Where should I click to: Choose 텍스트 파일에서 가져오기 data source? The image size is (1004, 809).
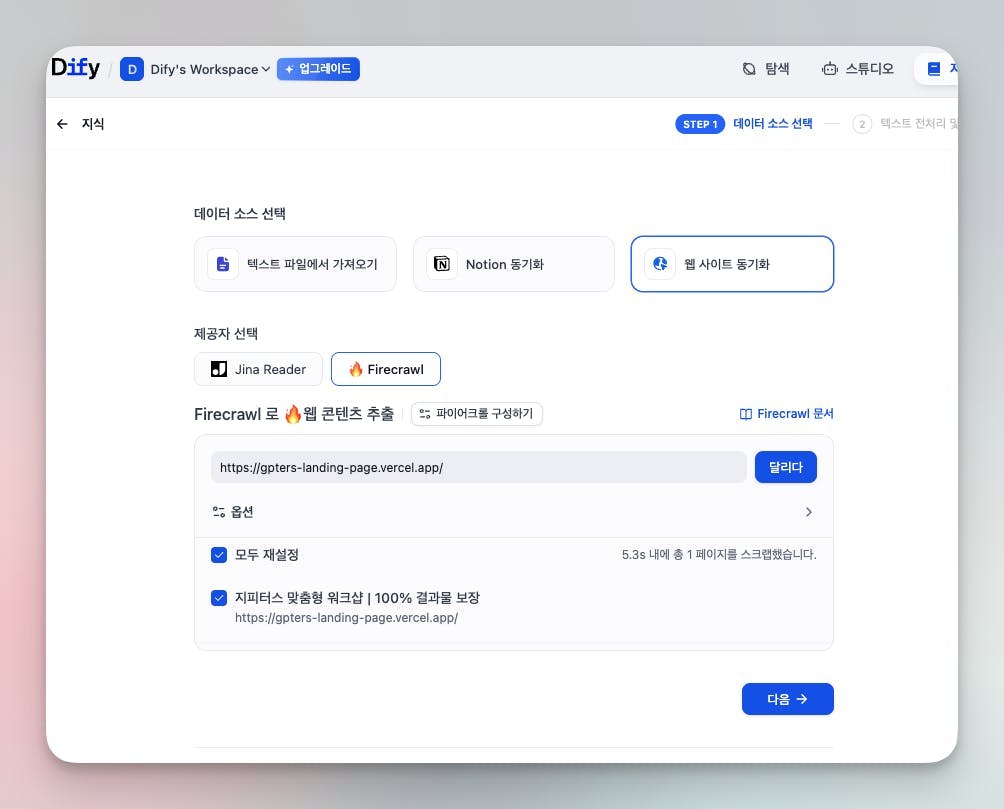coord(295,264)
